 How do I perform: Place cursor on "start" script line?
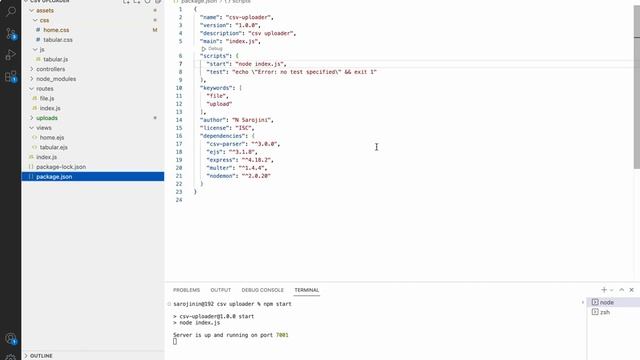tap(246, 64)
